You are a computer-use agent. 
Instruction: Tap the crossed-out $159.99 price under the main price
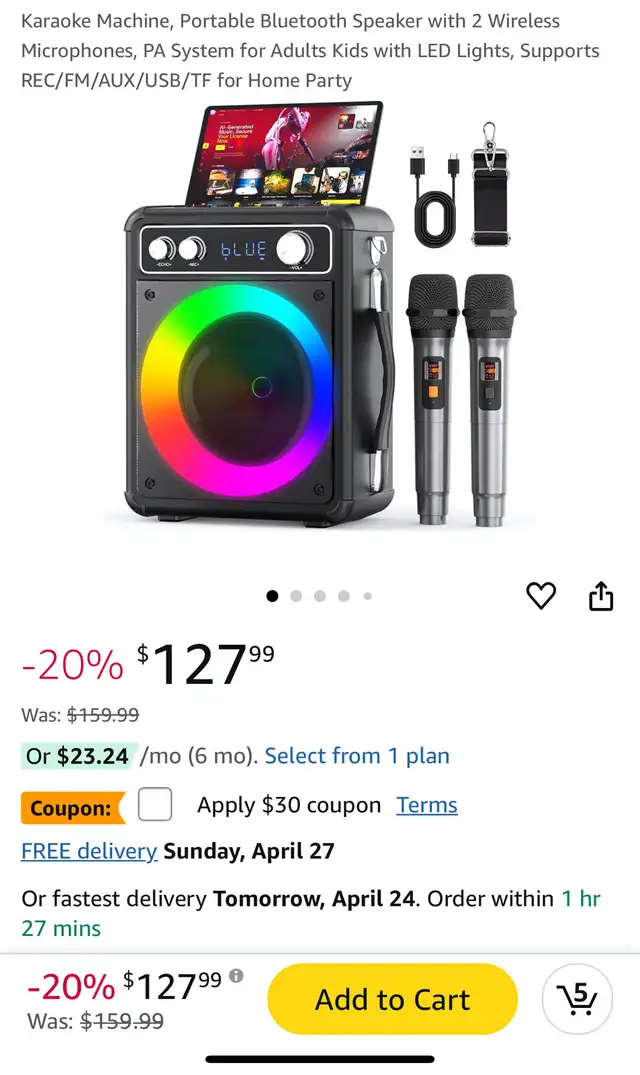[103, 715]
